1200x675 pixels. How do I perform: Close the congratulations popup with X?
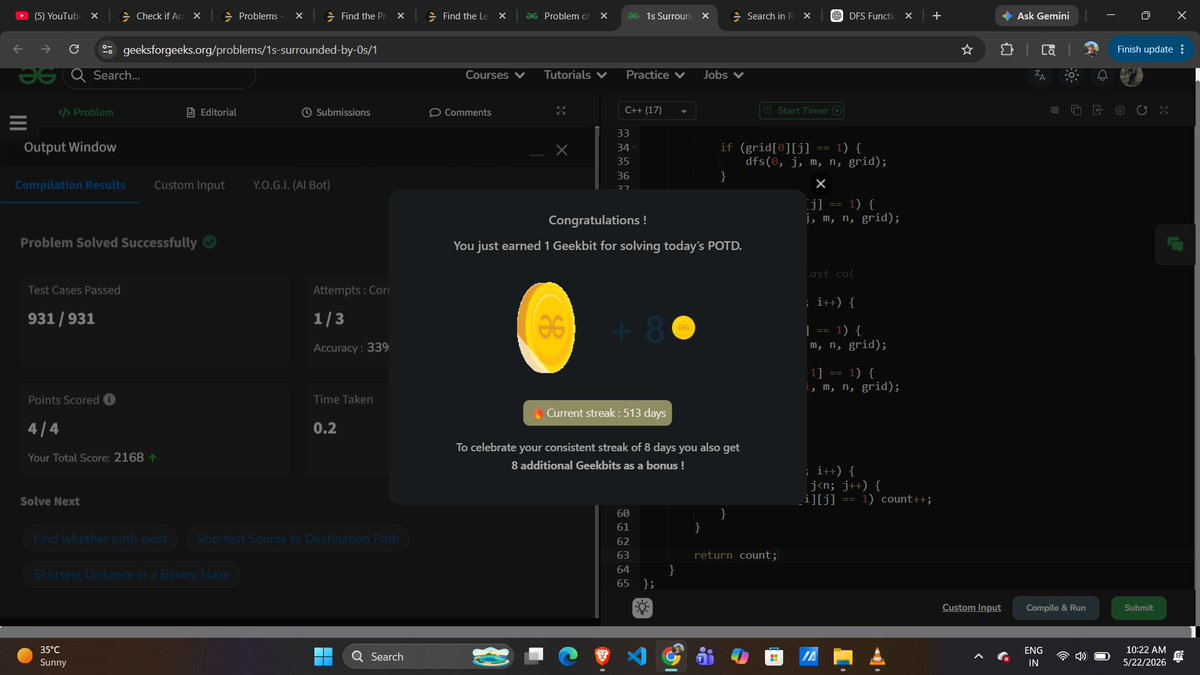click(x=820, y=184)
